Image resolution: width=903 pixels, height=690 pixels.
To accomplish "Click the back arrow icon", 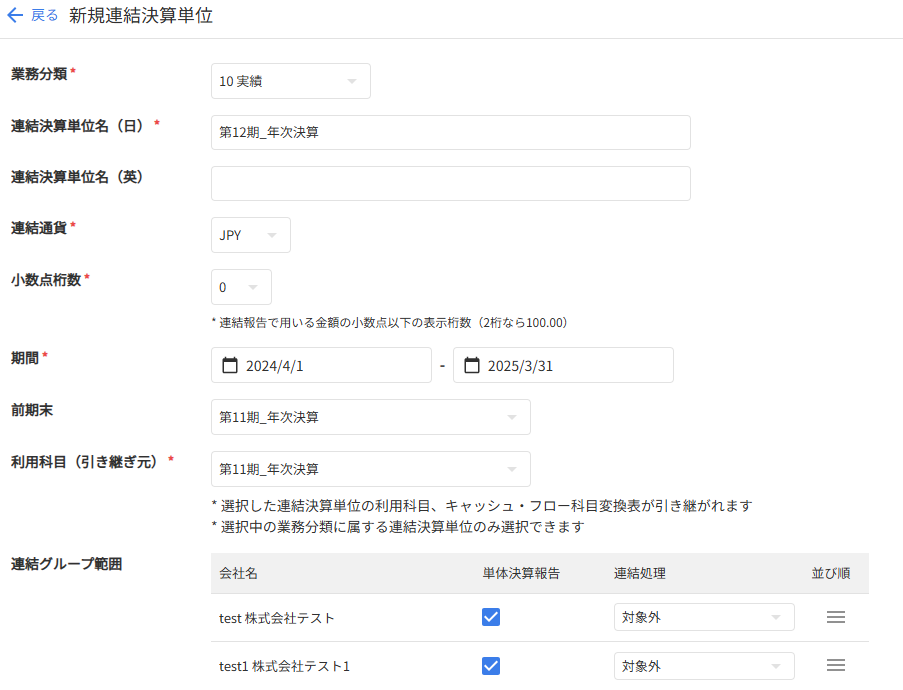I will [x=15, y=16].
